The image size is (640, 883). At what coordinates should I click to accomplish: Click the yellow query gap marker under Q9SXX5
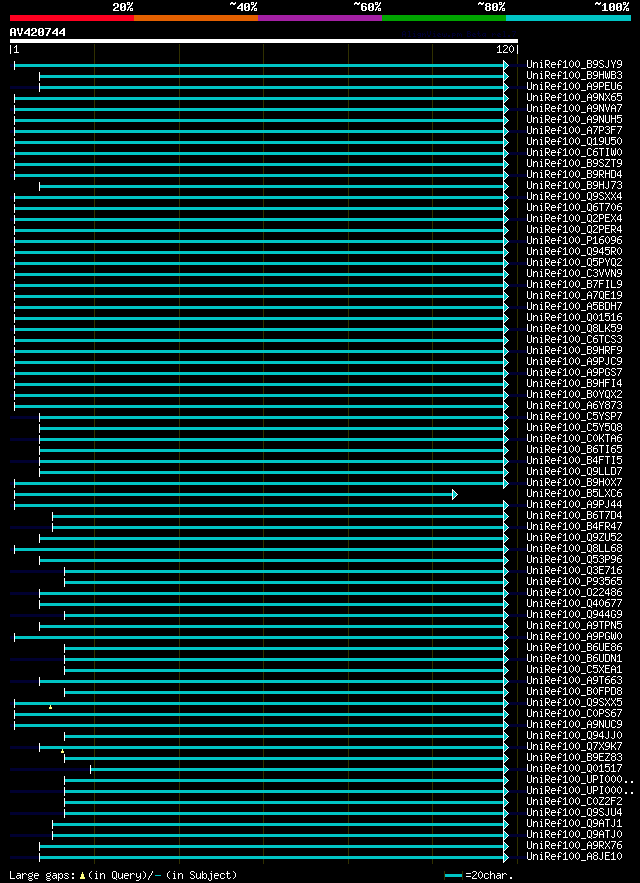(50, 707)
